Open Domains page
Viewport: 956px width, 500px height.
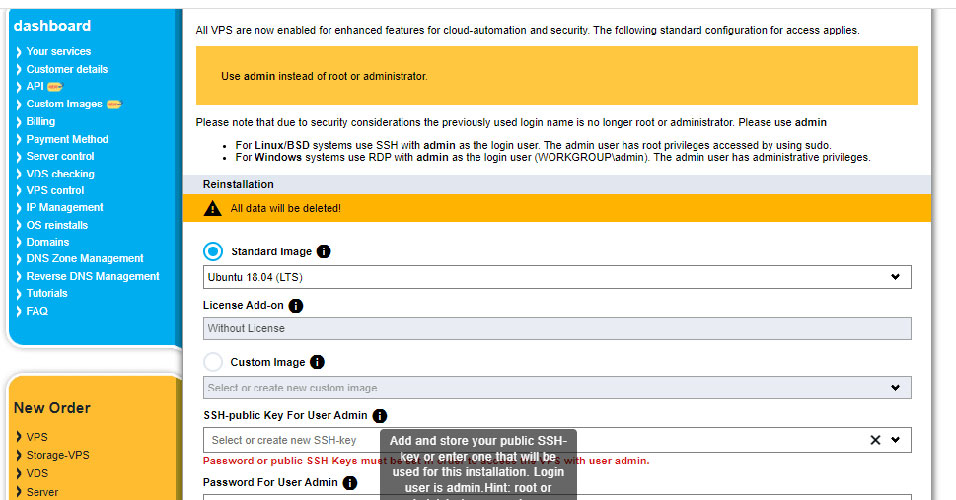point(48,242)
